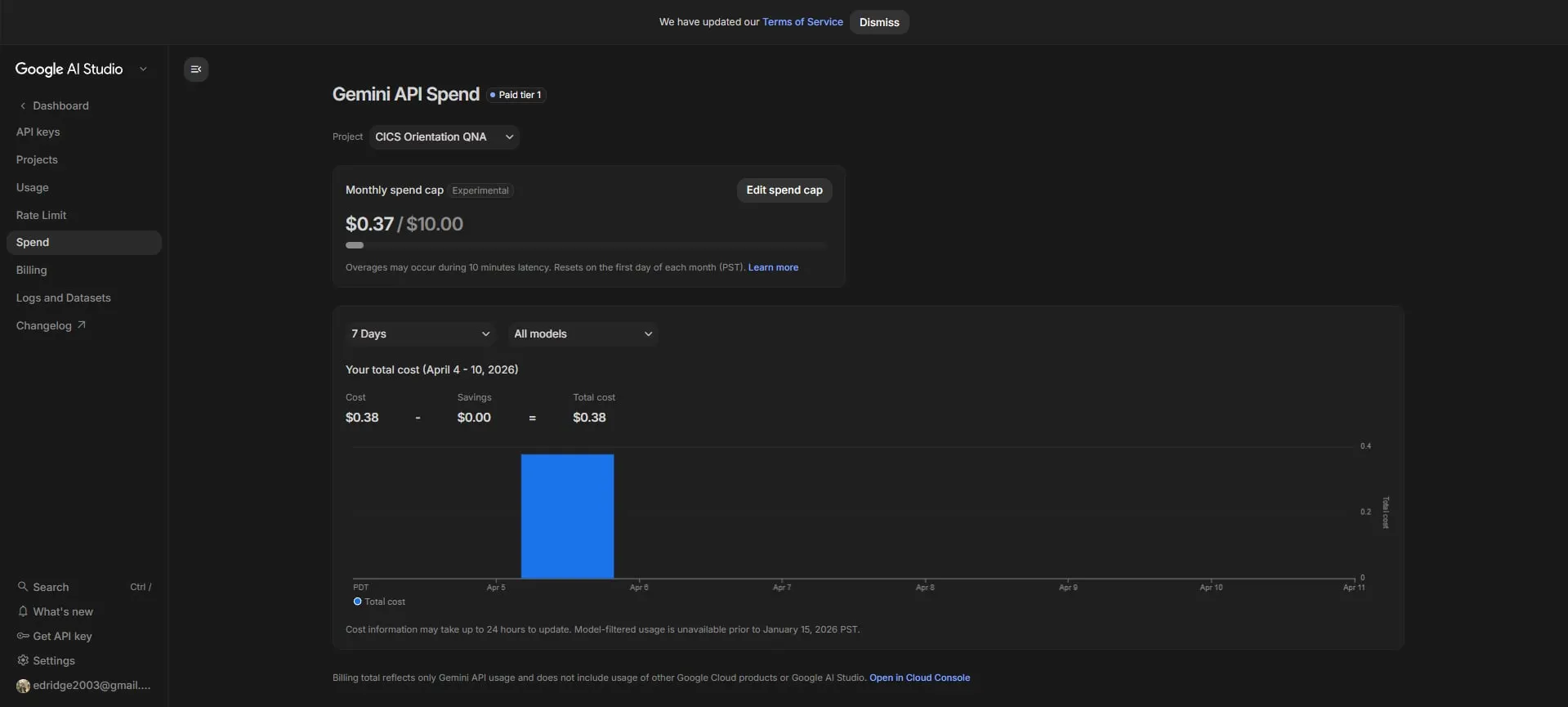Image resolution: width=1568 pixels, height=707 pixels.
Task: Click the blue Apr 5 cost bar
Action: click(567, 517)
